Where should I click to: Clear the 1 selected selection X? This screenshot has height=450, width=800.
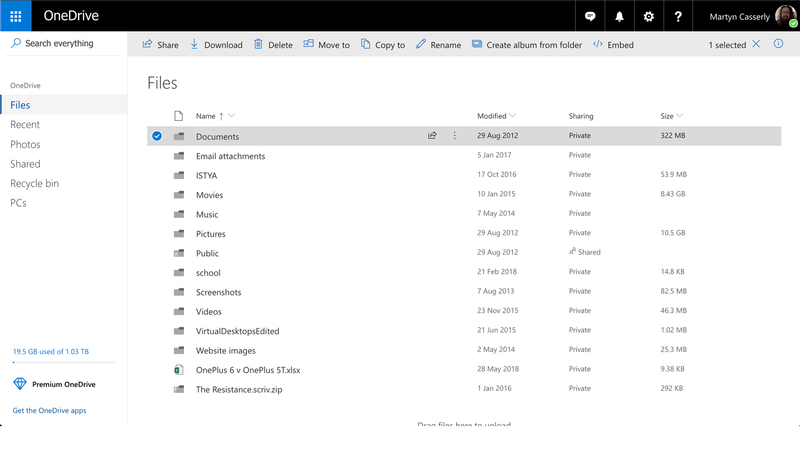point(756,44)
